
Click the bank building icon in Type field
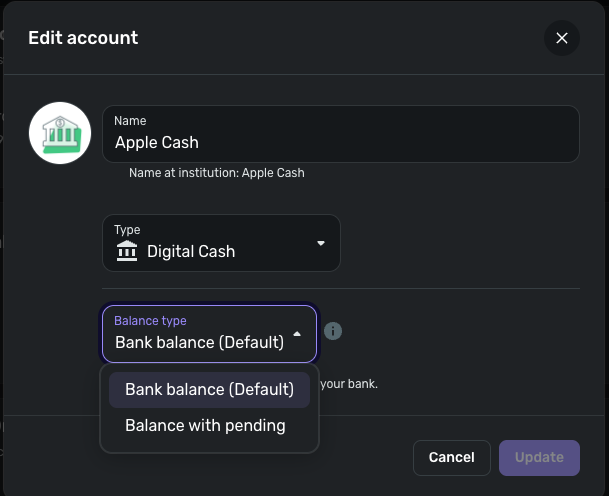[x=127, y=251]
